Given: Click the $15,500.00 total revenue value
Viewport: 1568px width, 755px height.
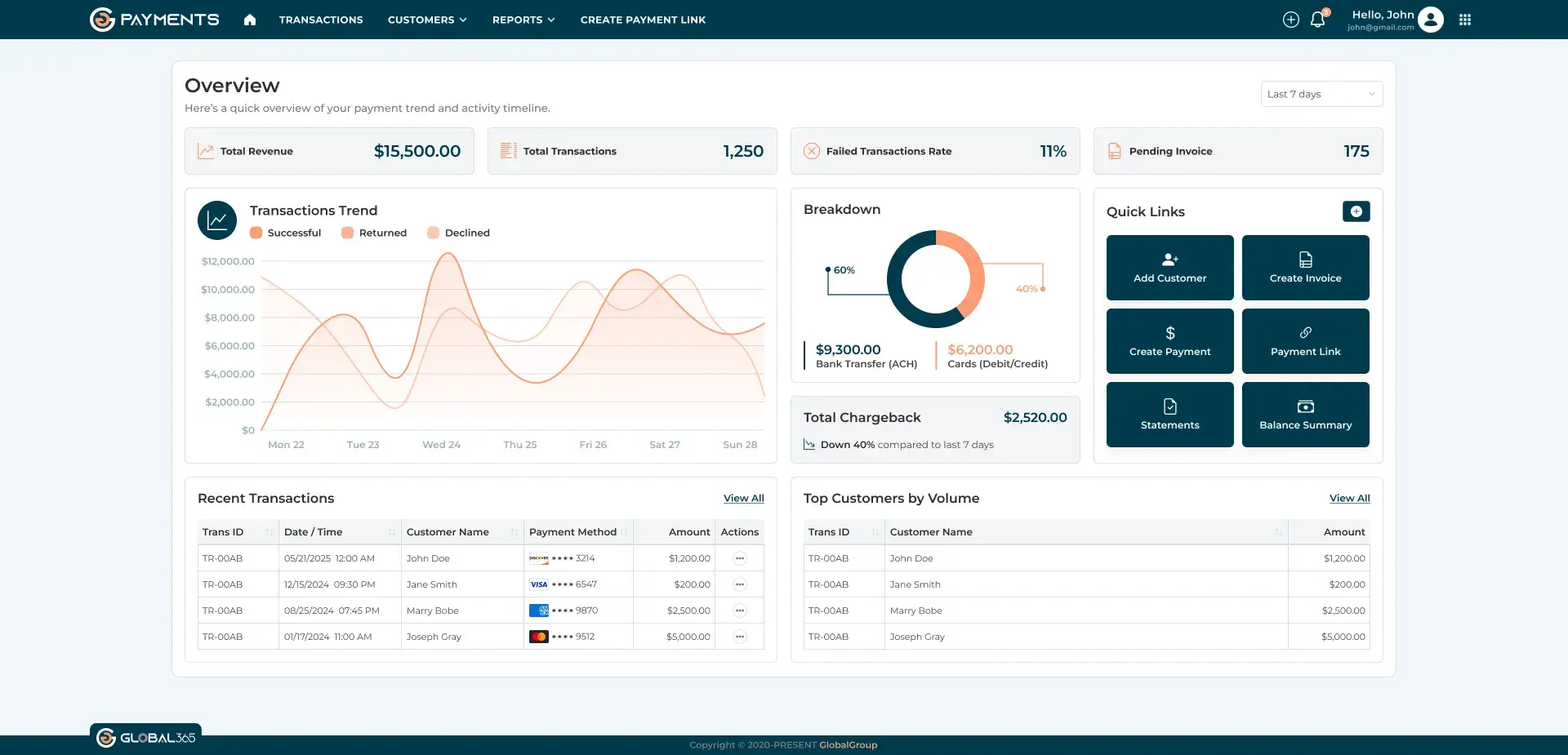Looking at the screenshot, I should coord(417,151).
